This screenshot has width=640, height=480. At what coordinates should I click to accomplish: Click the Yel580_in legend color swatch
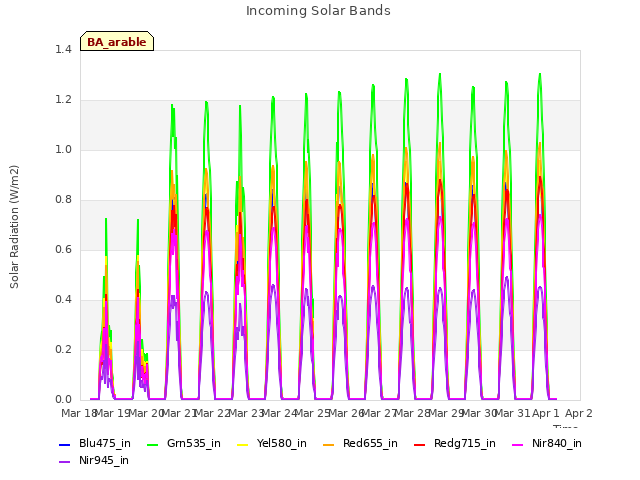[242, 444]
